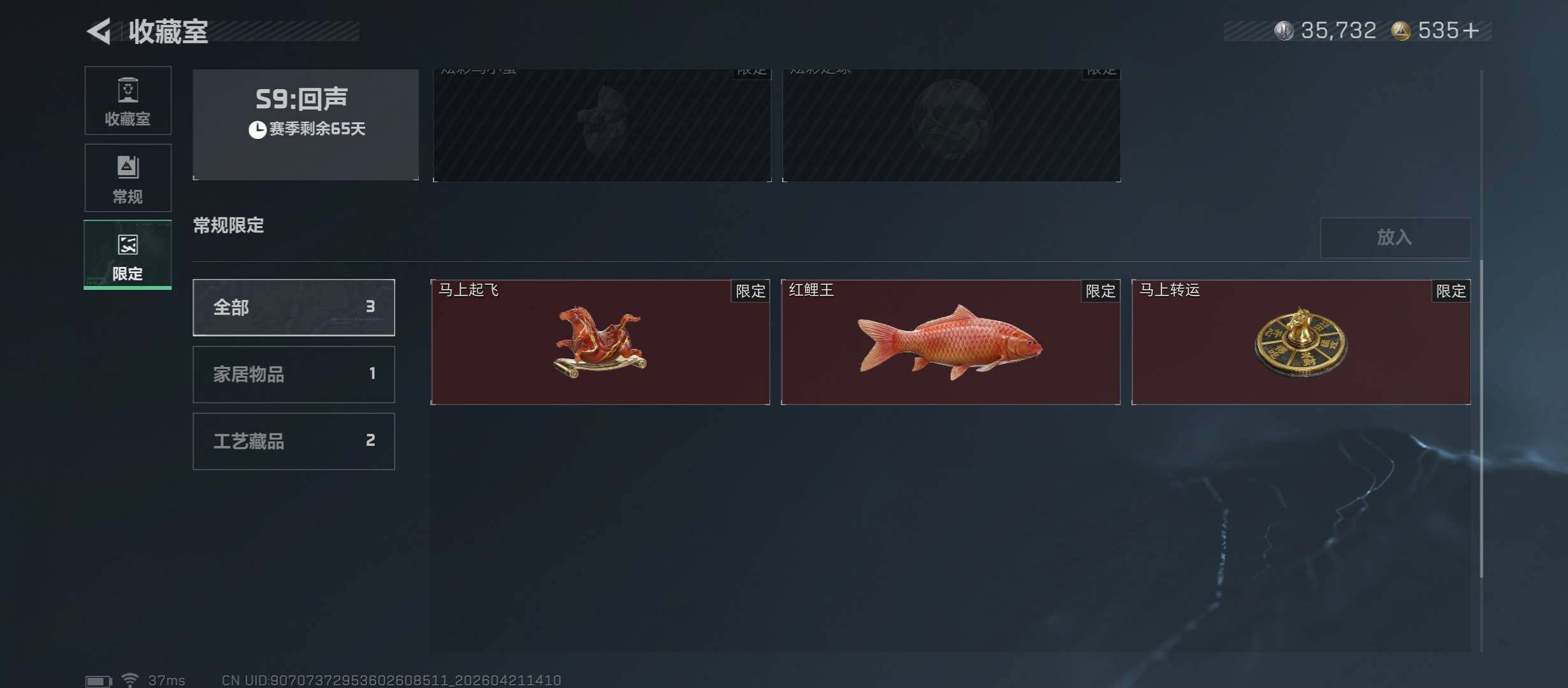This screenshot has width=1568, height=688.
Task: Click the dimmed locked figurine slot
Action: [602, 125]
